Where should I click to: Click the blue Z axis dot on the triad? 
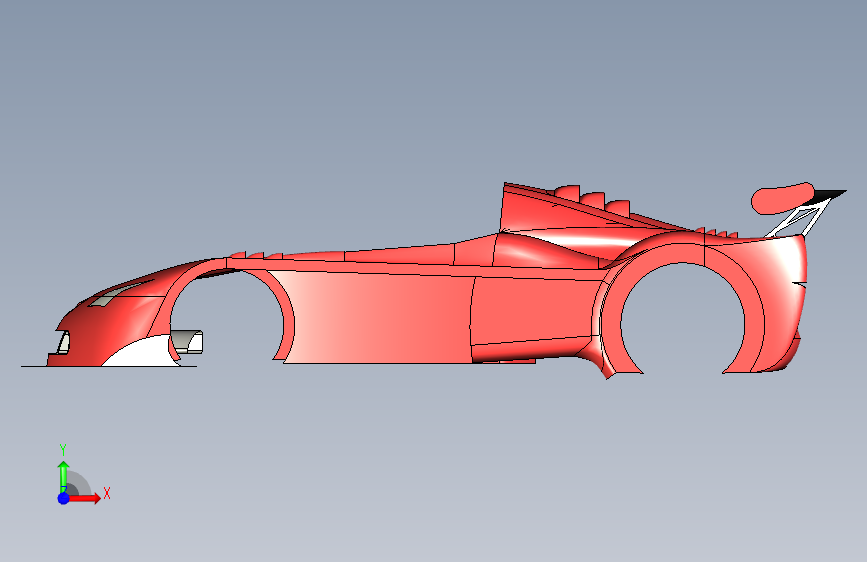[64, 498]
